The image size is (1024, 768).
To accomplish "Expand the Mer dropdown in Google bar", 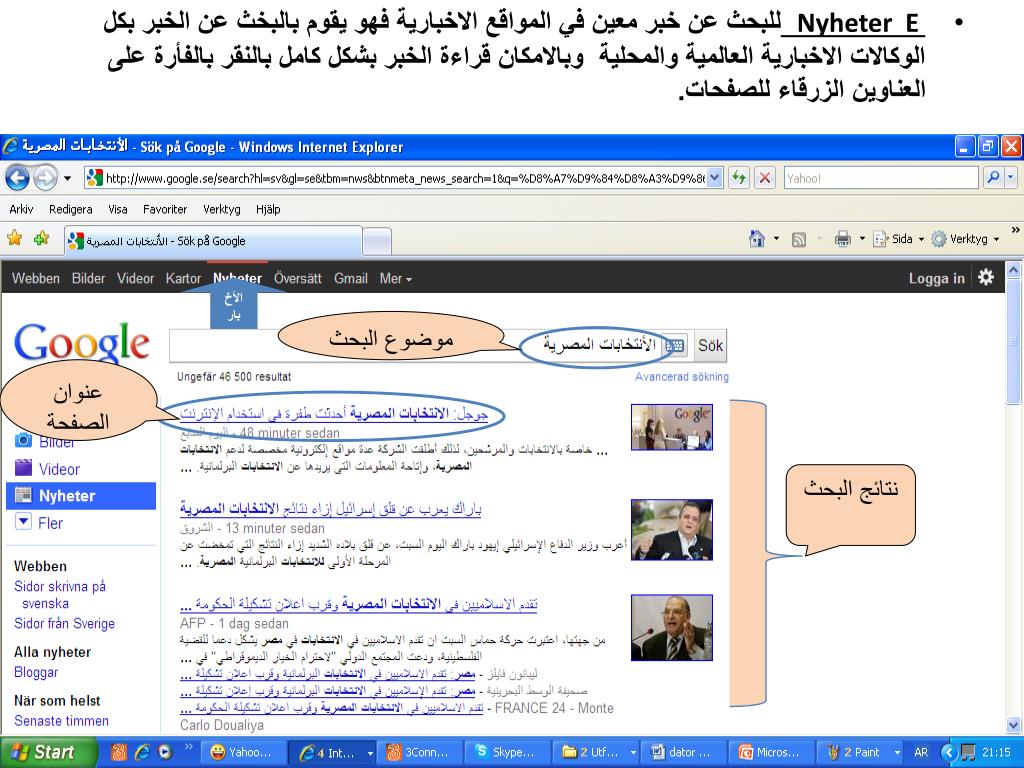I will click(396, 278).
